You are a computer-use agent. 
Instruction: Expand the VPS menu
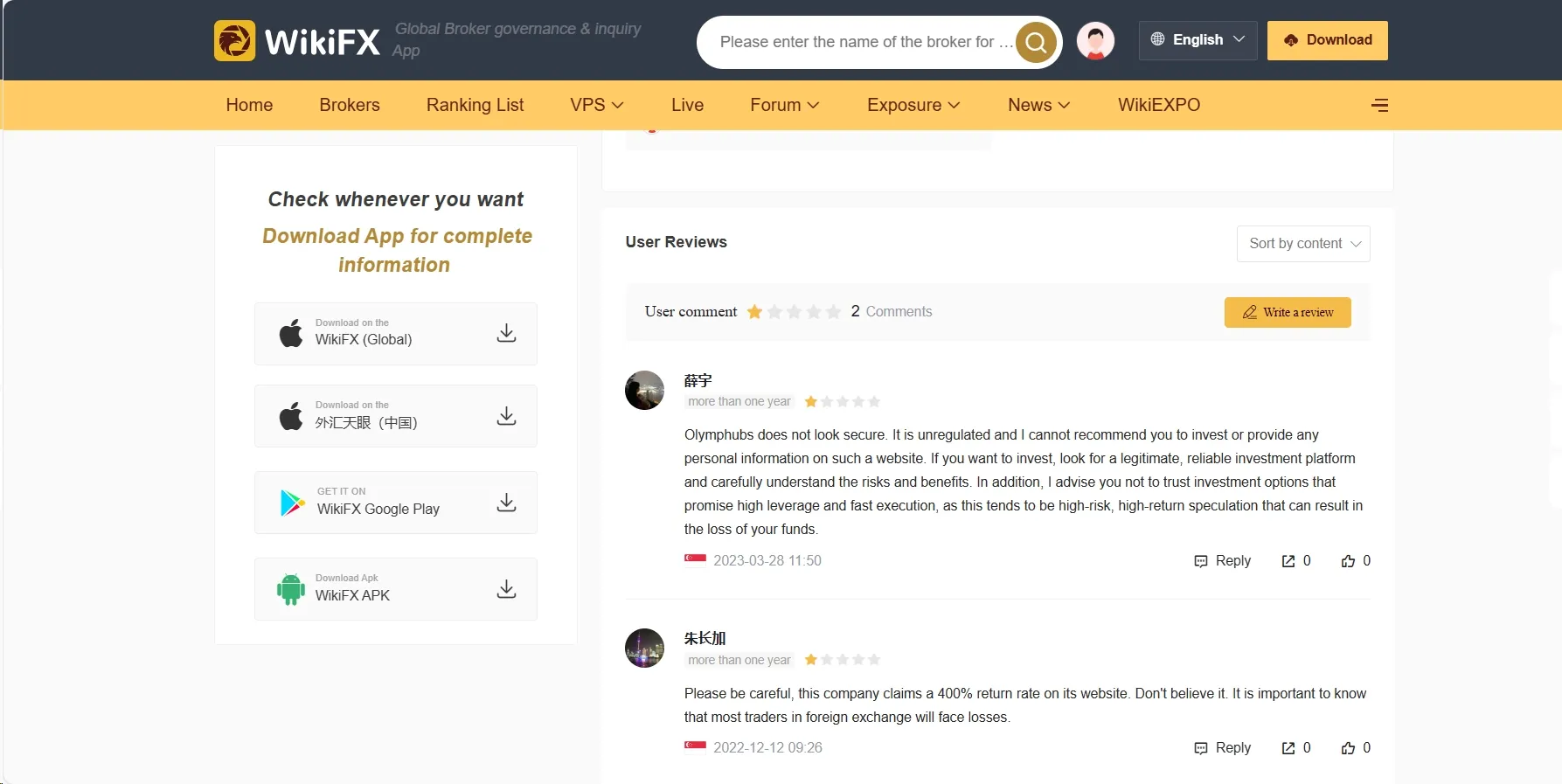[x=597, y=105]
